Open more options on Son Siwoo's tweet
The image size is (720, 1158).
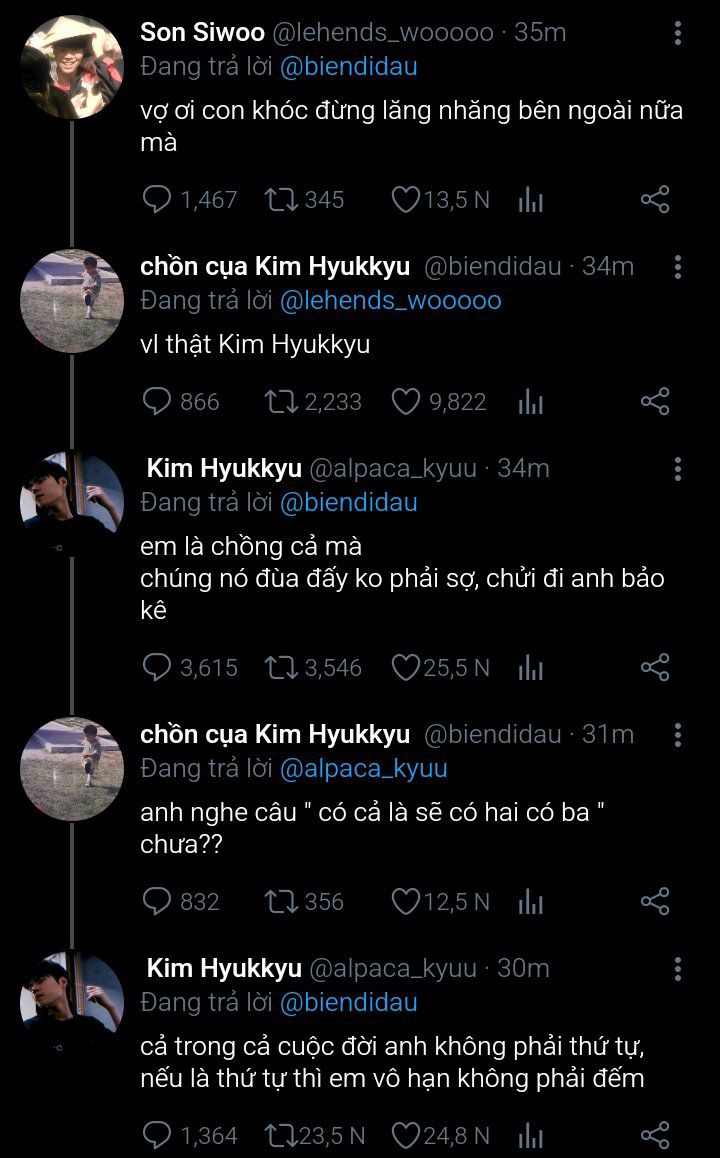pos(678,34)
